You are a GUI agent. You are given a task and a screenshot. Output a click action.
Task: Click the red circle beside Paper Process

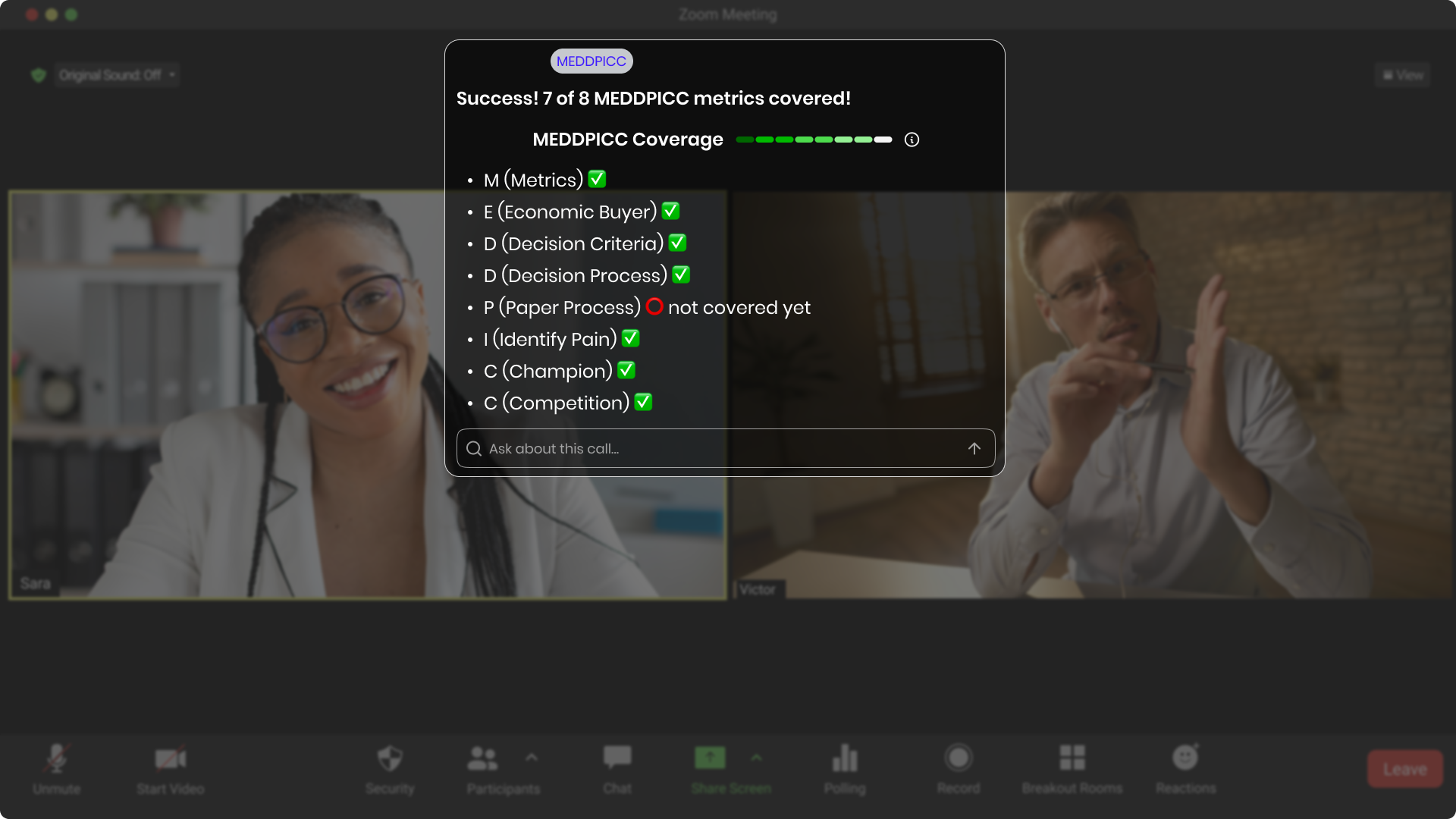pos(654,306)
